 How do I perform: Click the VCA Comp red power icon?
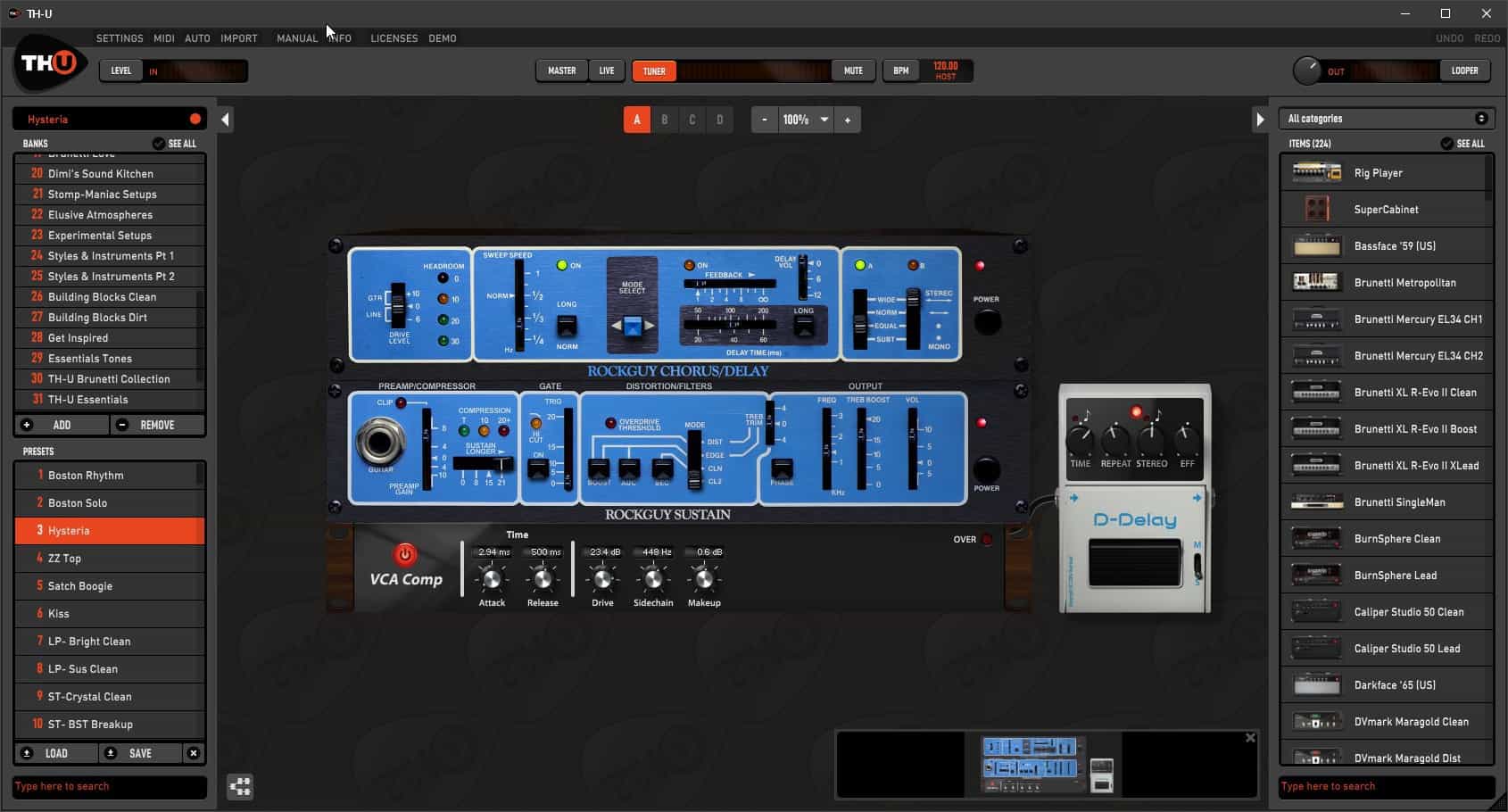click(x=405, y=554)
